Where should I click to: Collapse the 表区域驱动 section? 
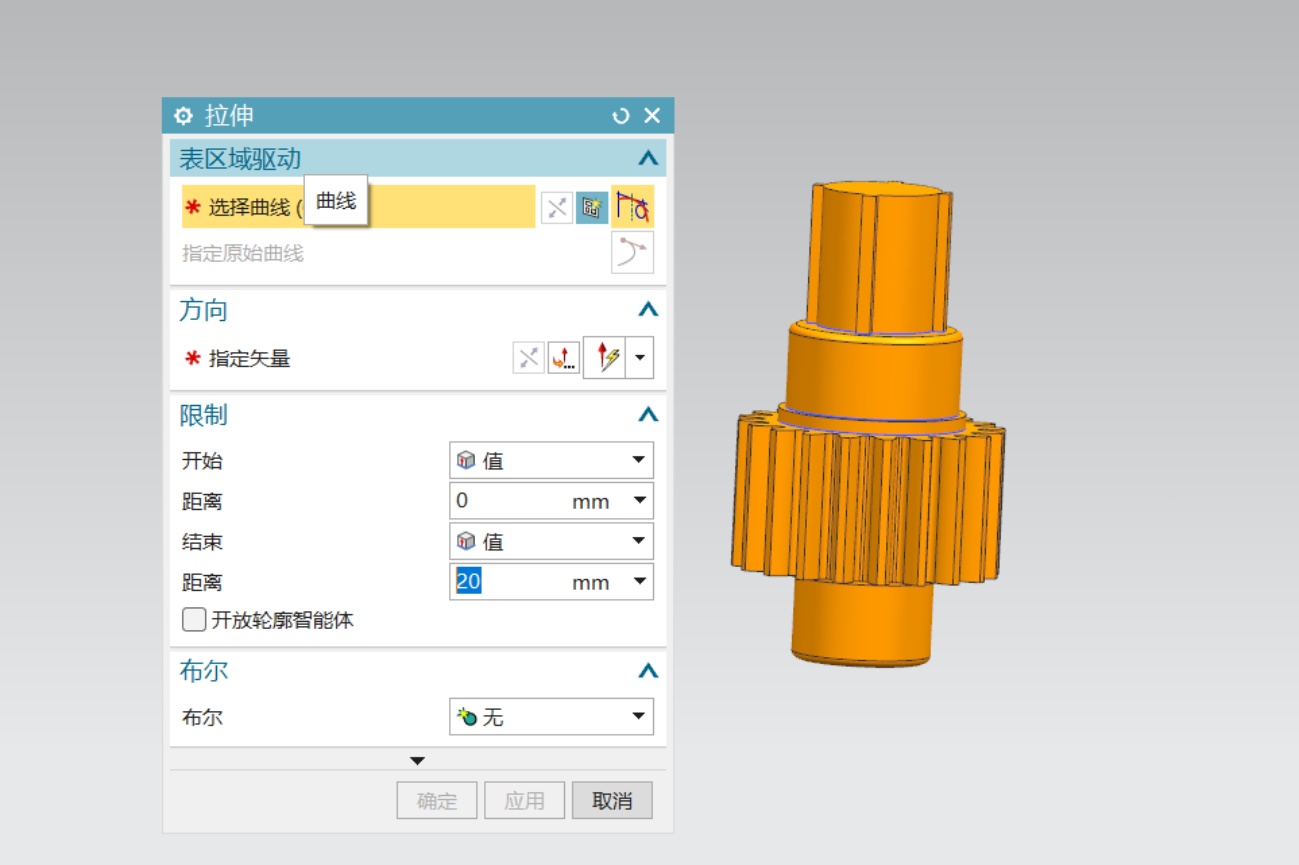tap(648, 158)
